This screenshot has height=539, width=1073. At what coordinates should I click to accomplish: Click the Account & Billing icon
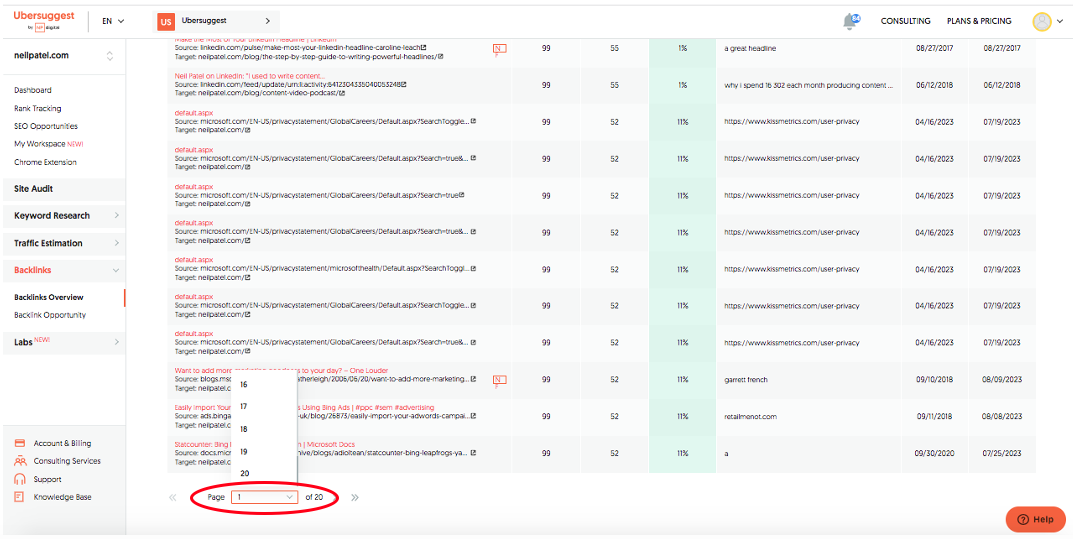point(21,443)
